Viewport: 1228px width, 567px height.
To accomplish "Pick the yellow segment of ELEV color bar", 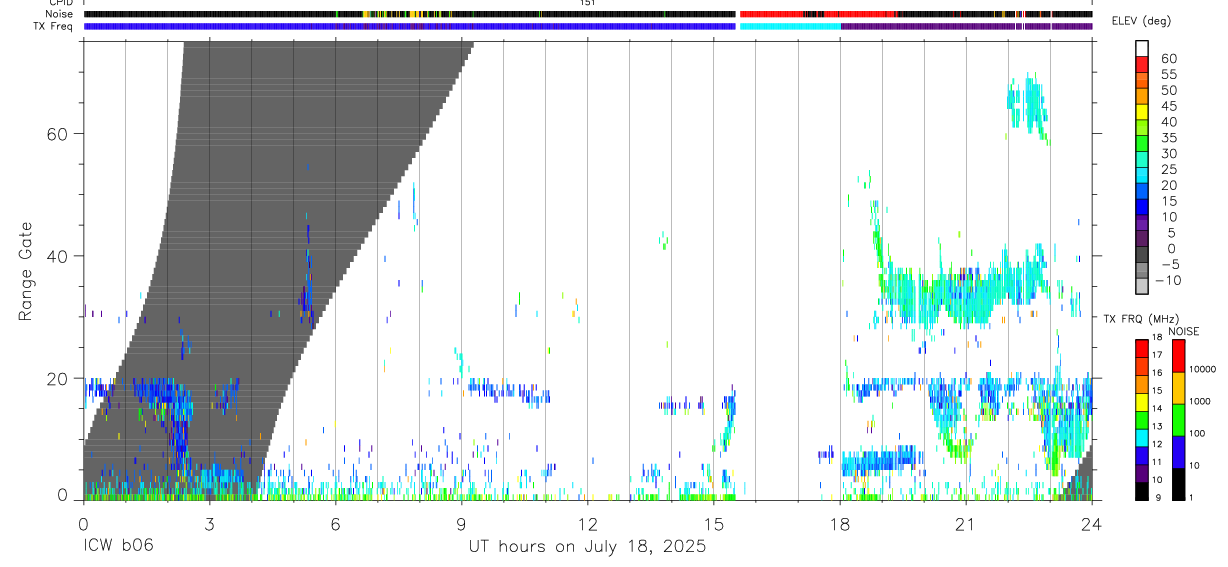I will pos(1142,111).
